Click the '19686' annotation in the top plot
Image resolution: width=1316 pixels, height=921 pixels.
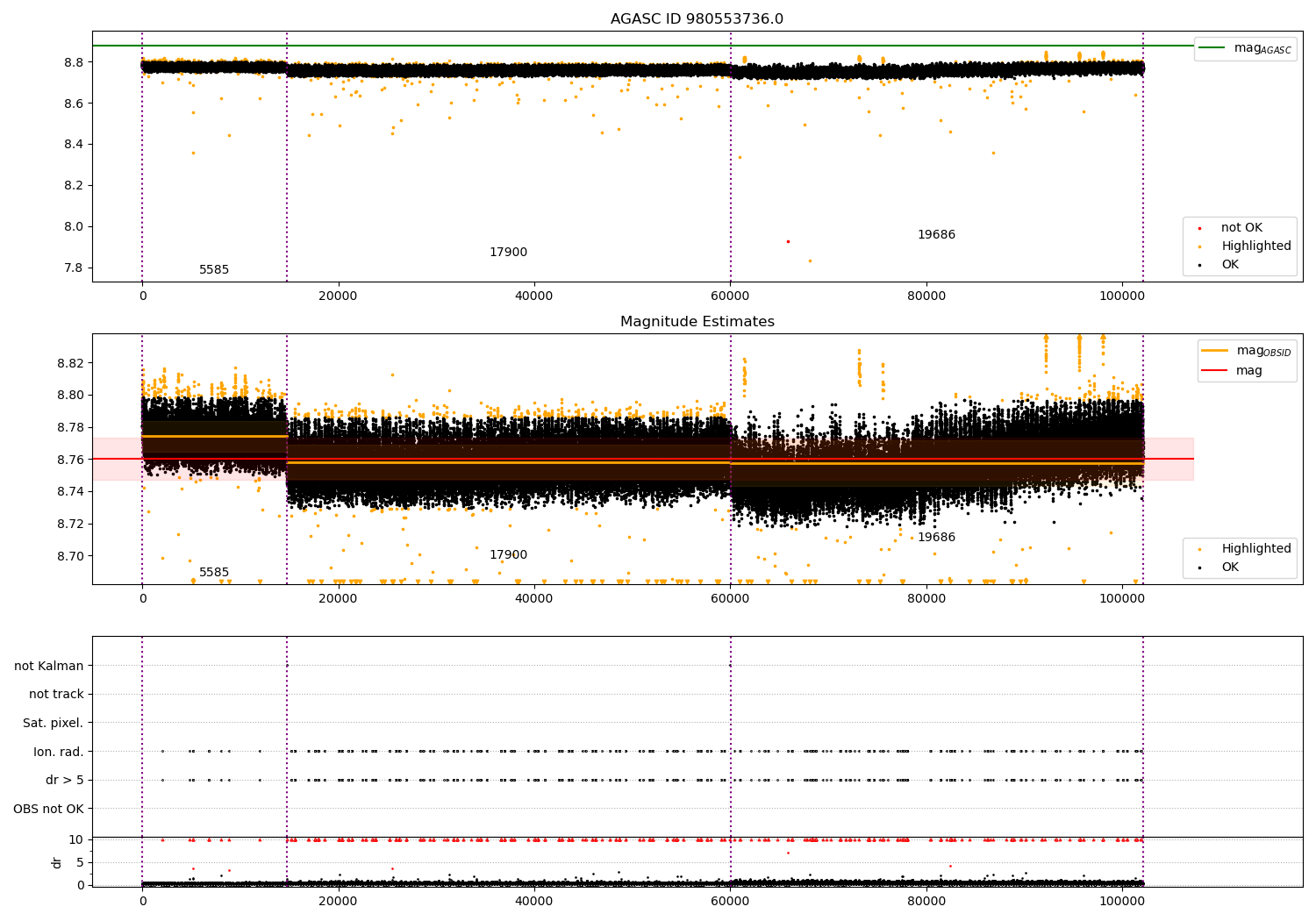pos(936,235)
